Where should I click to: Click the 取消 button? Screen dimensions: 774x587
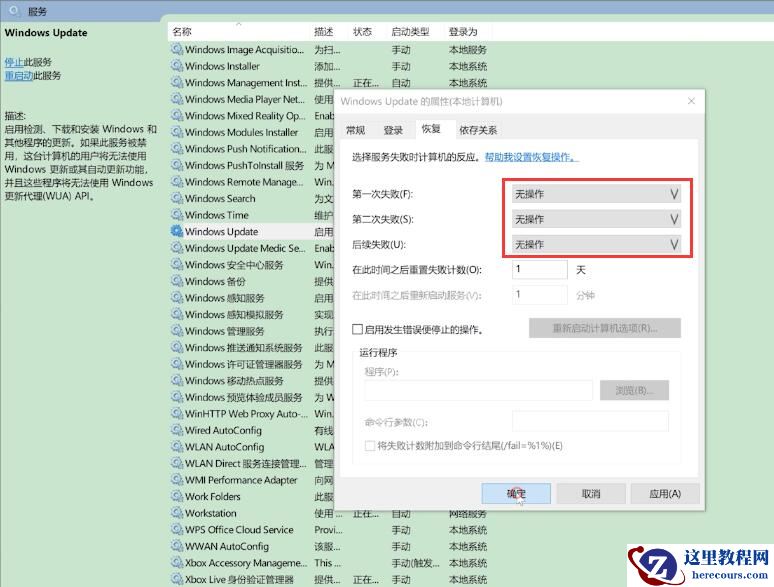(591, 493)
